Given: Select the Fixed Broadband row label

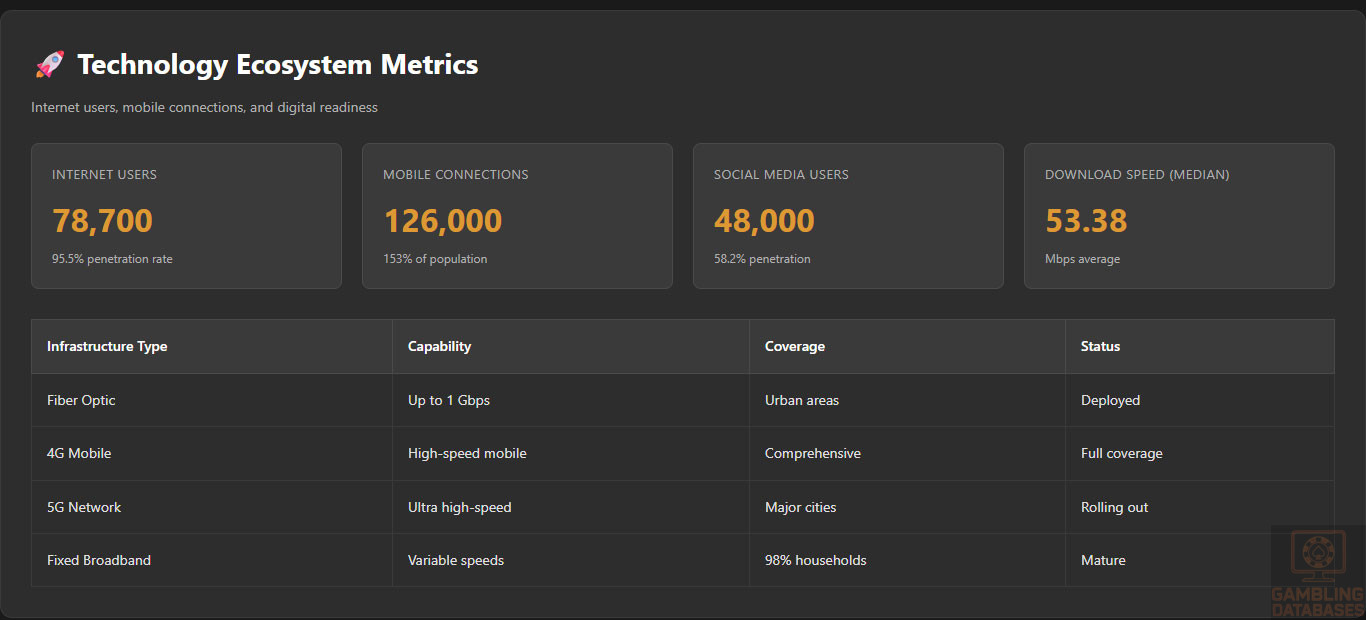Looking at the screenshot, I should [99, 561].
